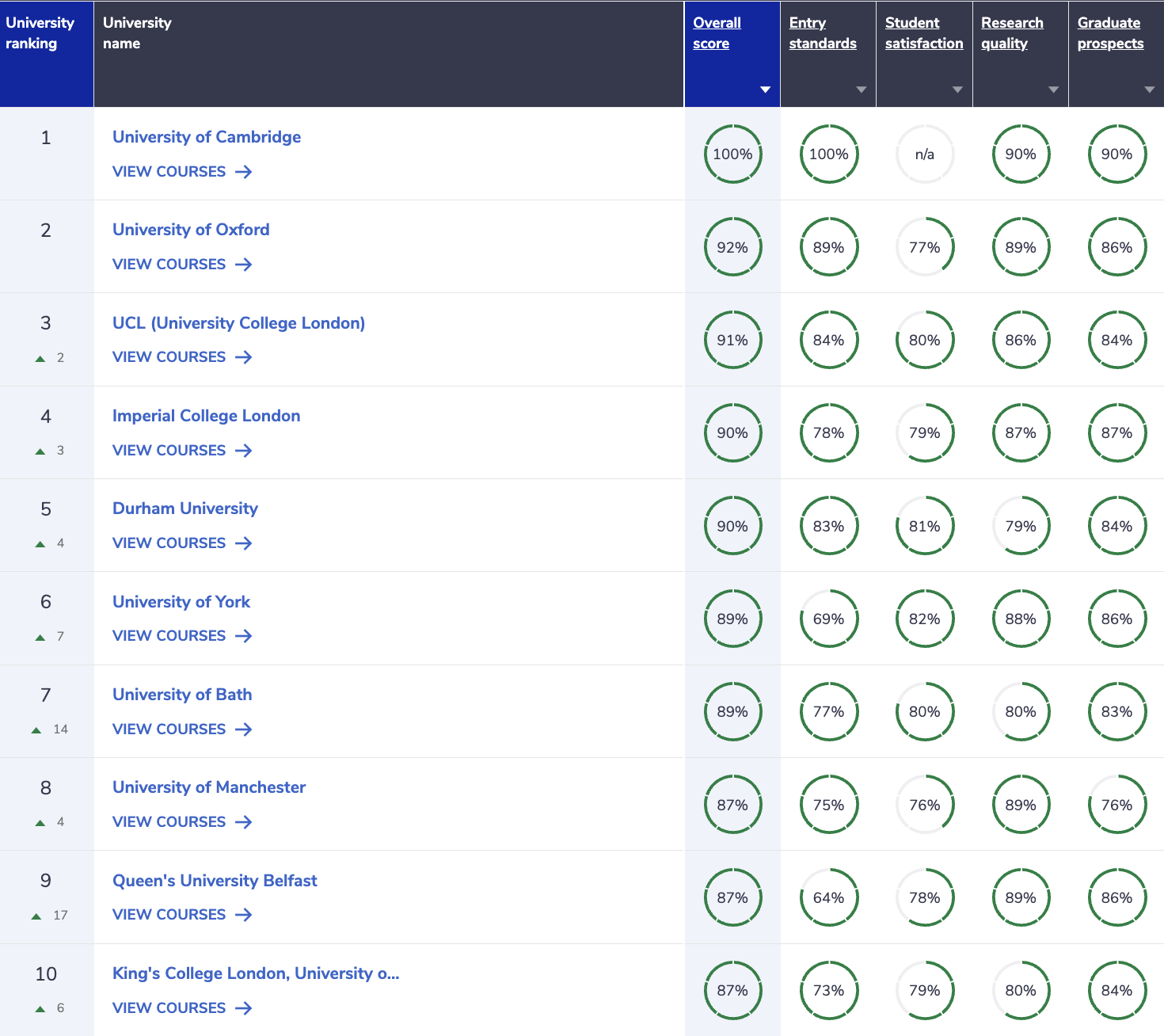Screen dimensions: 1164x1036
Task: View courses for King's College London
Action: pyautogui.click(x=182, y=1008)
